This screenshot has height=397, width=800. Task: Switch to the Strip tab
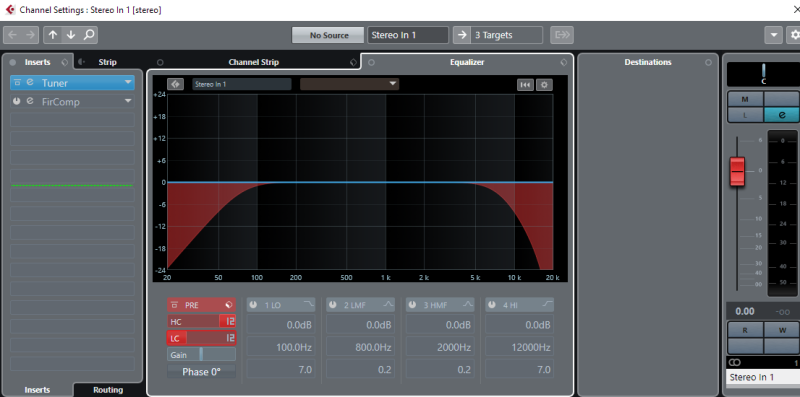tap(107, 62)
